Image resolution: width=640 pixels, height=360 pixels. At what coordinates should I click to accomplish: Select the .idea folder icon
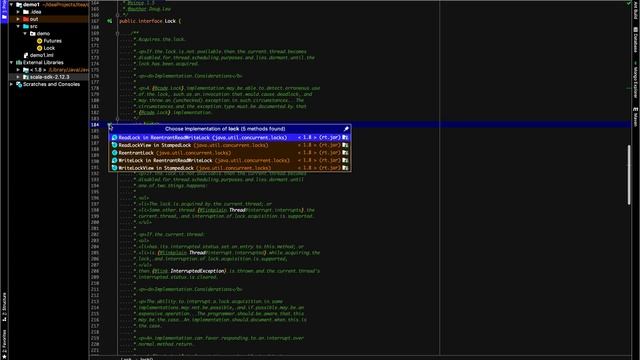[26, 12]
